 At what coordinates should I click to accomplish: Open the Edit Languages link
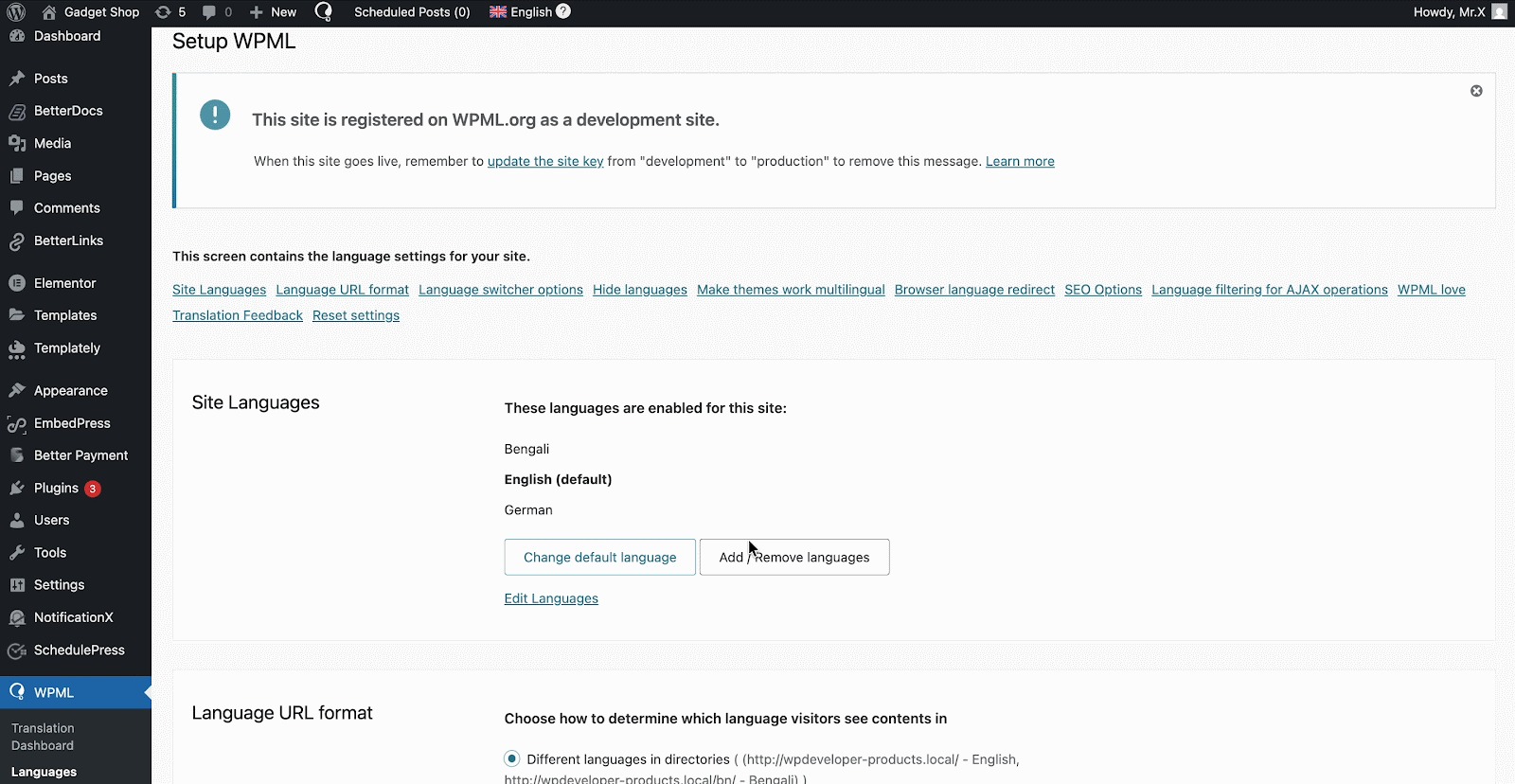551,598
